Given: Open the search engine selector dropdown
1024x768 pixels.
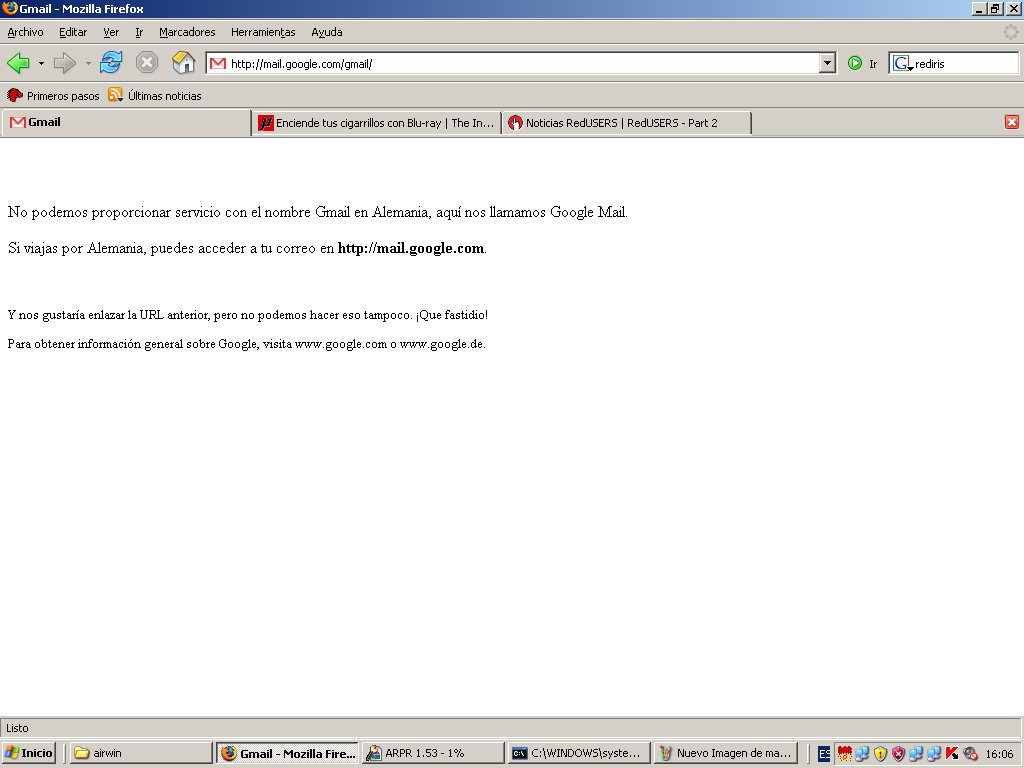Looking at the screenshot, I should pyautogui.click(x=903, y=63).
